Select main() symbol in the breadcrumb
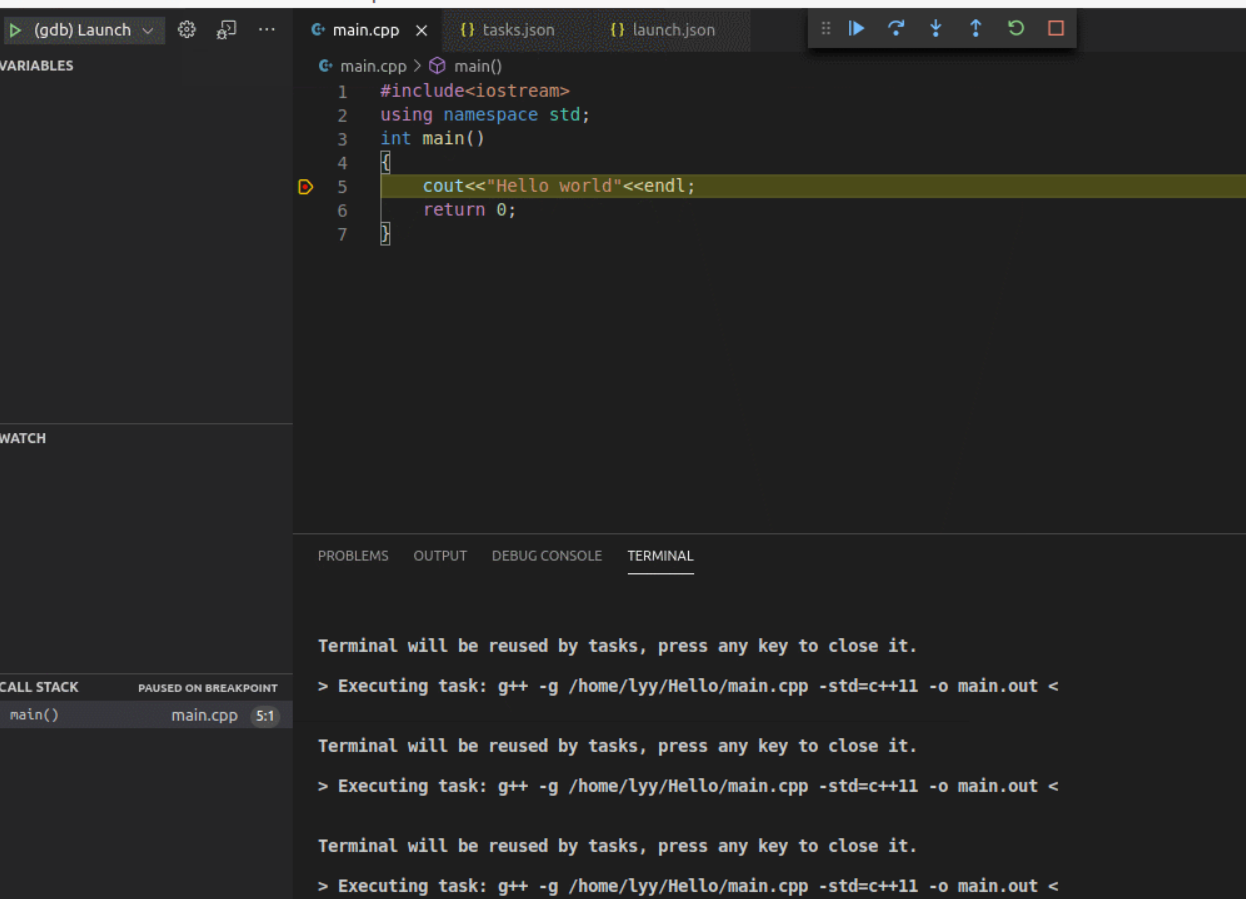This screenshot has width=1246, height=899. (478, 66)
